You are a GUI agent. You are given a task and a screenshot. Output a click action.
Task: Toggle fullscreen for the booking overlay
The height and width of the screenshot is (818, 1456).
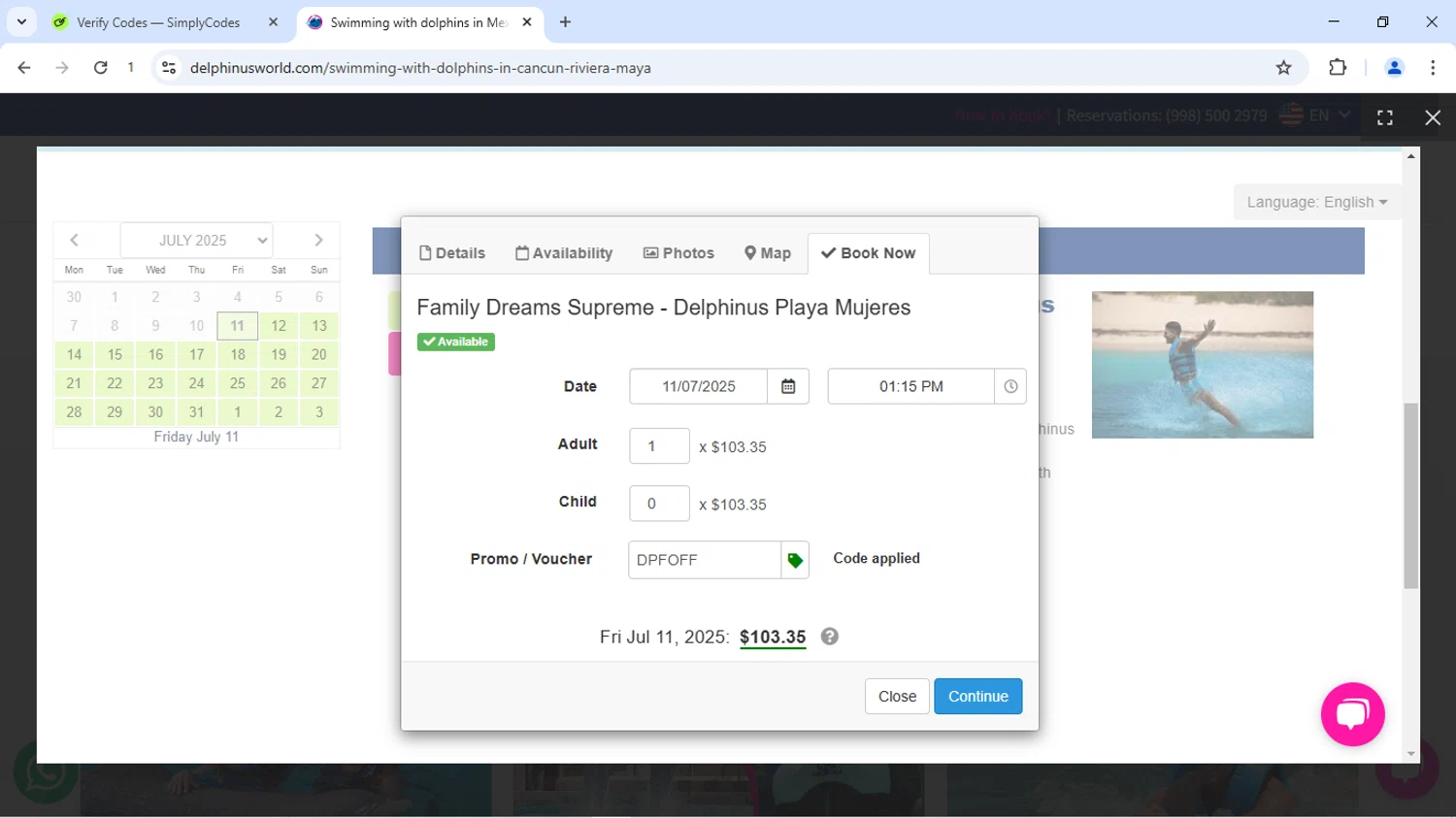pos(1385,117)
